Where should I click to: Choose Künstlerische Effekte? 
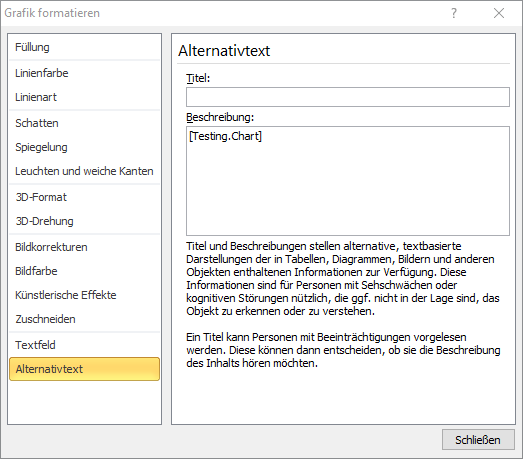coord(84,295)
